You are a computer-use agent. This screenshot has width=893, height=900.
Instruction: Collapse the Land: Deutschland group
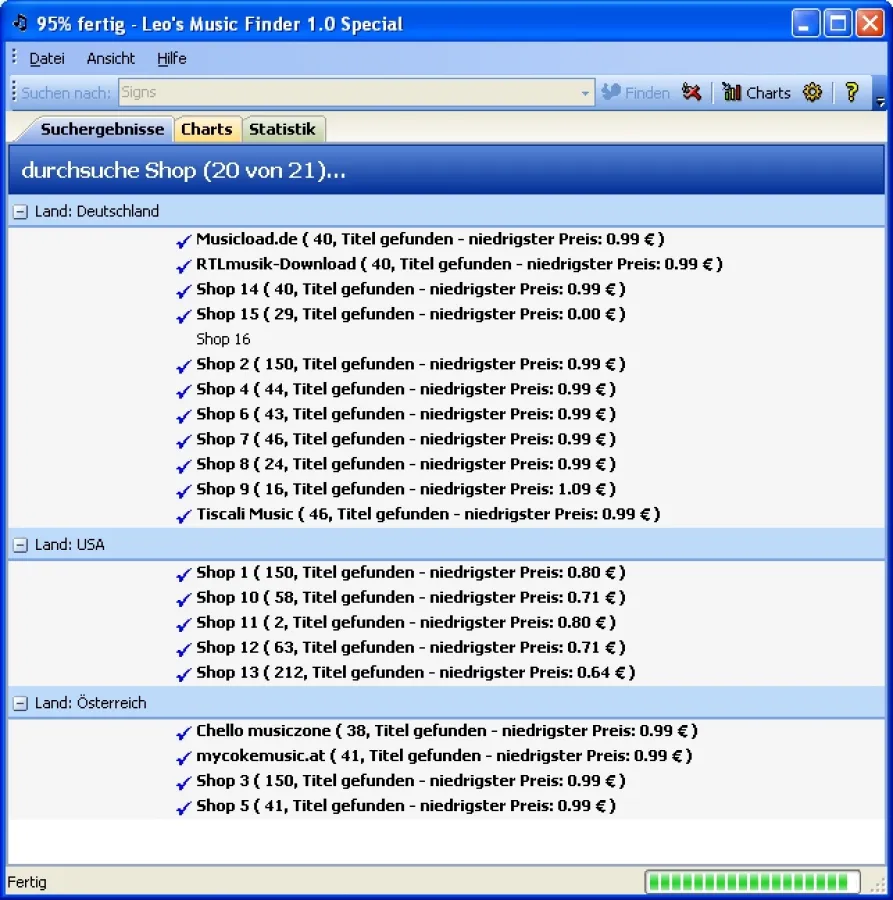[x=20, y=212]
